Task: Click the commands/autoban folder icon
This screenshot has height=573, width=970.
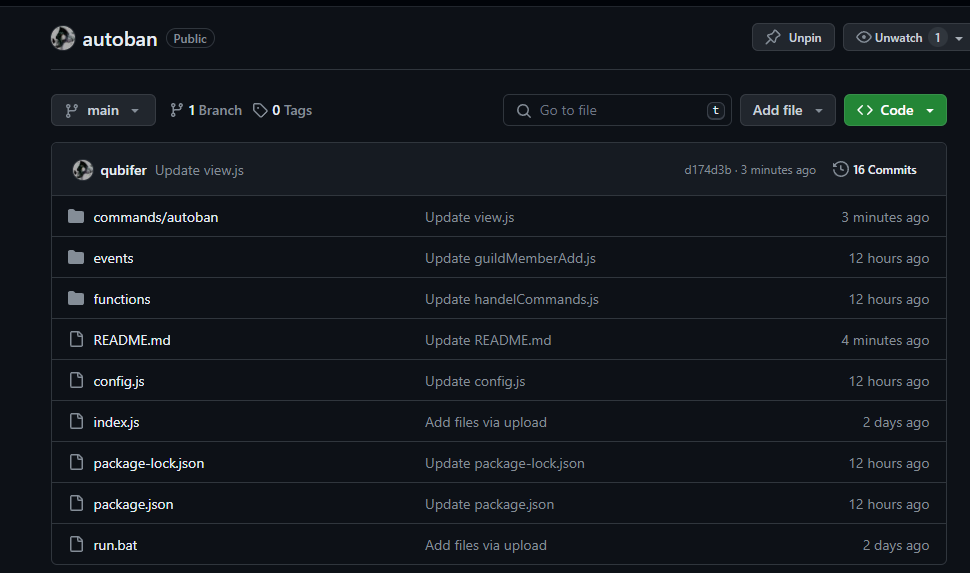Action: [76, 217]
